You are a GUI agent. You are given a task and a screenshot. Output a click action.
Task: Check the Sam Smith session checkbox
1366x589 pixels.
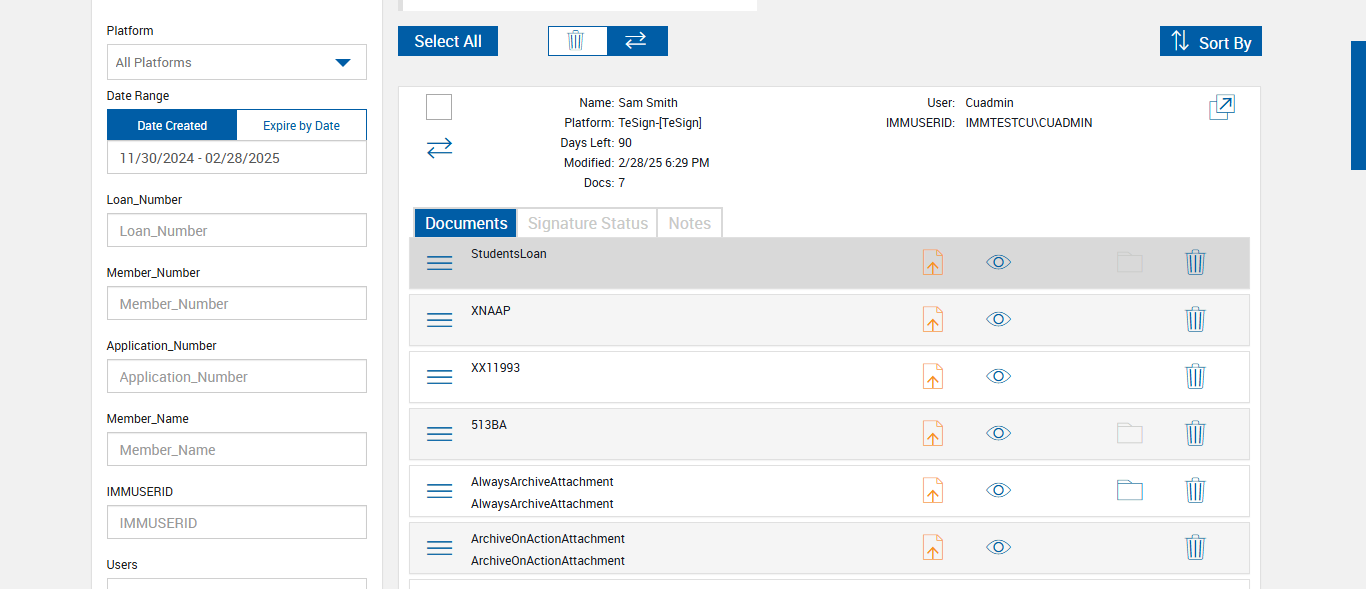[x=439, y=107]
